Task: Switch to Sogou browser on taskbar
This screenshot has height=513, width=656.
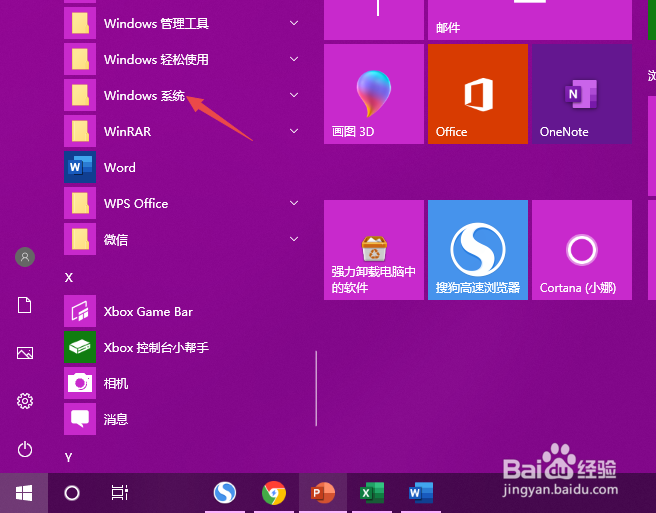Action: click(225, 492)
